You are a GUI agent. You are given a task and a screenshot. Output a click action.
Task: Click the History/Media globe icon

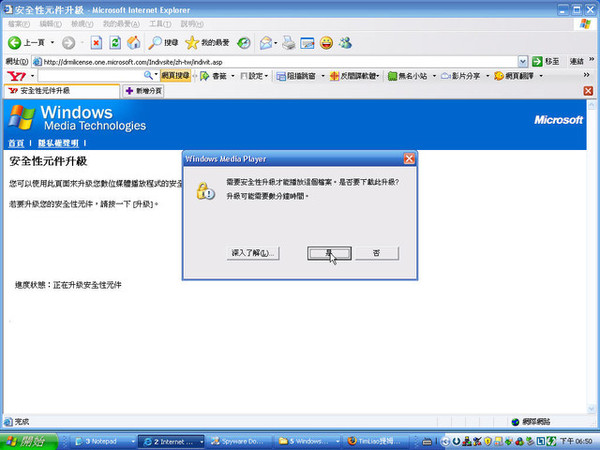pyautogui.click(x=243, y=42)
